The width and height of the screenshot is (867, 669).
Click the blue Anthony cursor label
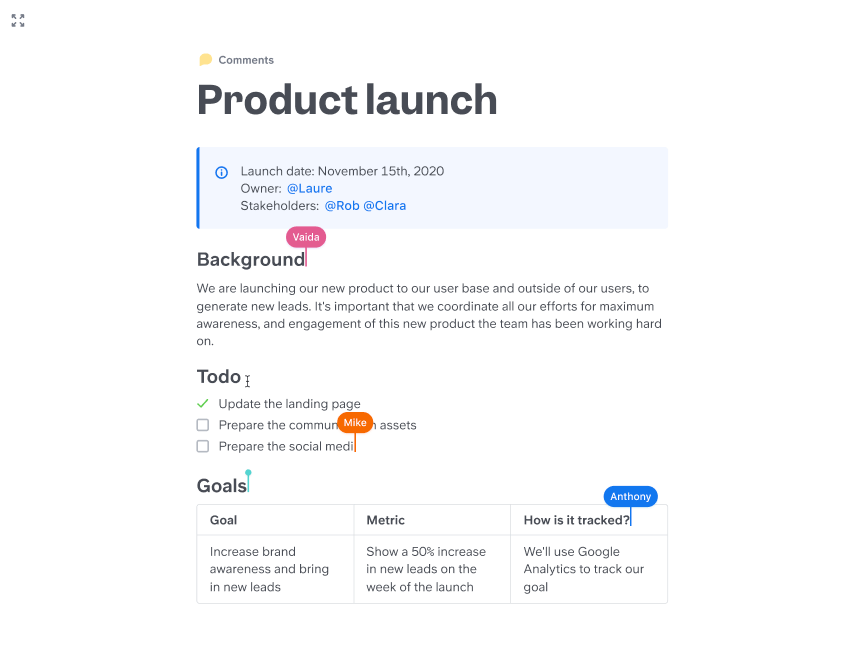pos(630,496)
